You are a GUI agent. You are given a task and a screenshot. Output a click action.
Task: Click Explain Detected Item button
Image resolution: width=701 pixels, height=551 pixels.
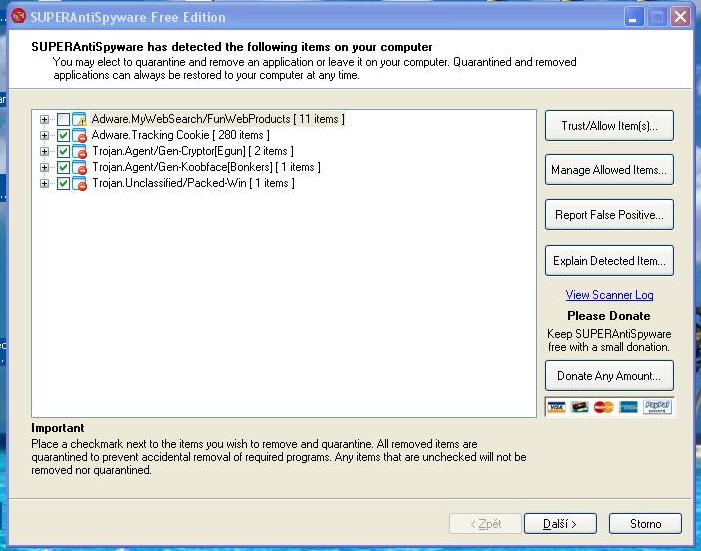pyautogui.click(x=609, y=261)
